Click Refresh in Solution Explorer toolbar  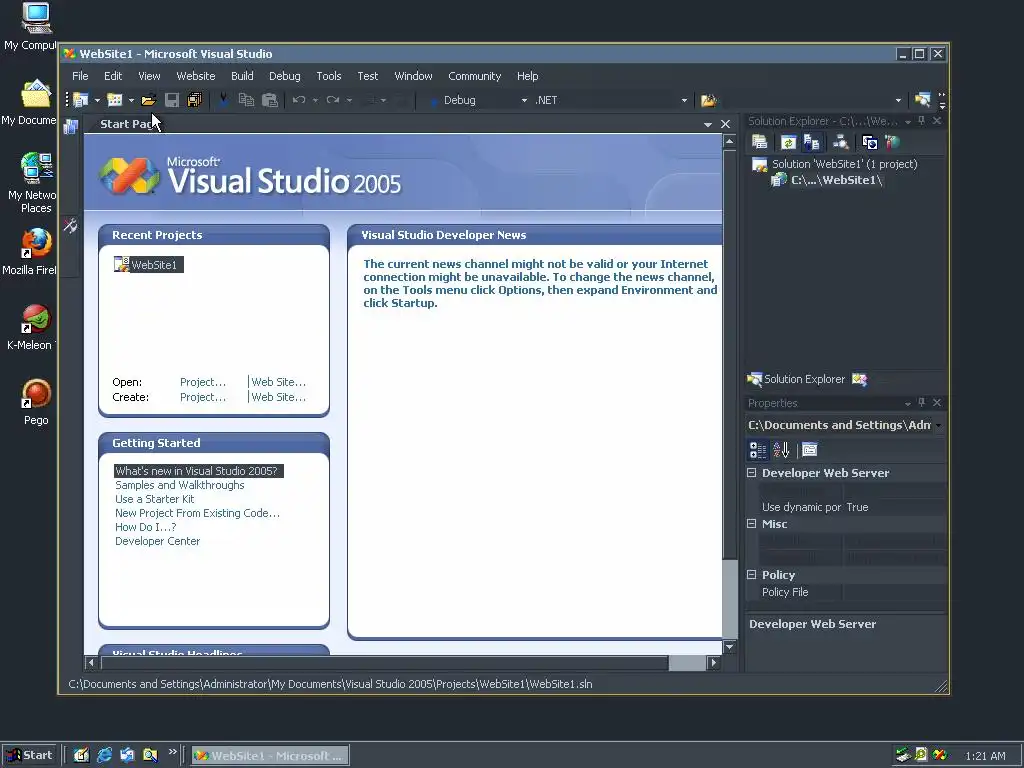pyautogui.click(x=788, y=142)
